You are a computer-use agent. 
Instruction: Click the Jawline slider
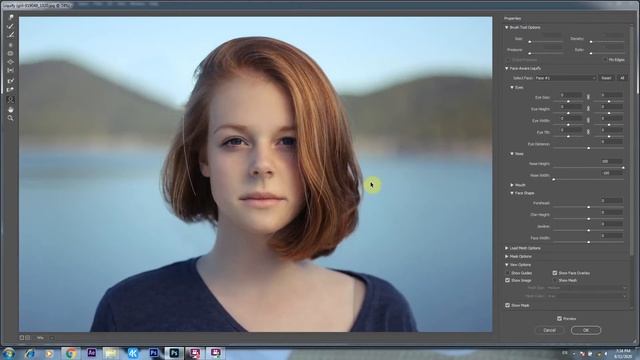click(x=588, y=231)
